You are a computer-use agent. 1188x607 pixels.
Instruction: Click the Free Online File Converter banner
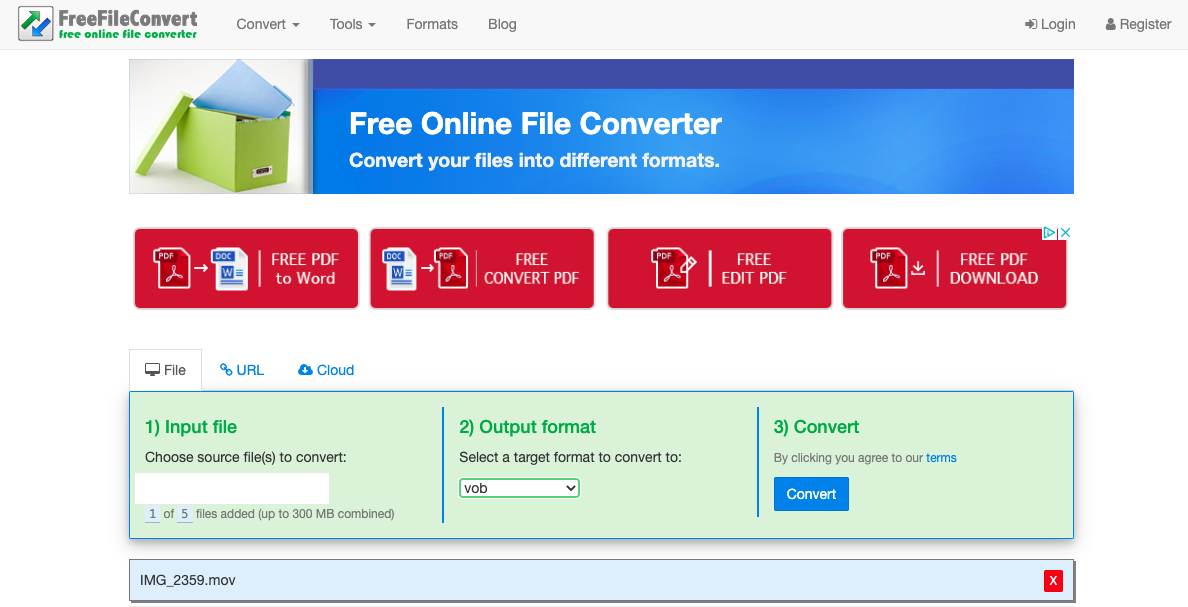click(x=602, y=127)
